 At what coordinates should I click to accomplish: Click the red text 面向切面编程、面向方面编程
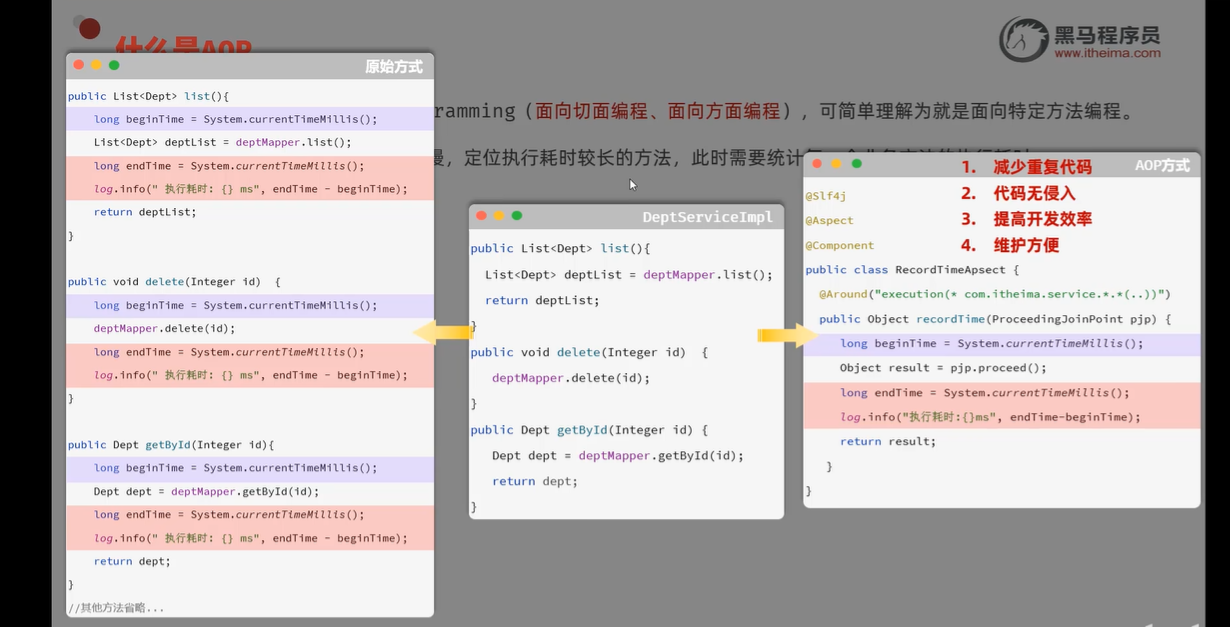click(x=657, y=112)
